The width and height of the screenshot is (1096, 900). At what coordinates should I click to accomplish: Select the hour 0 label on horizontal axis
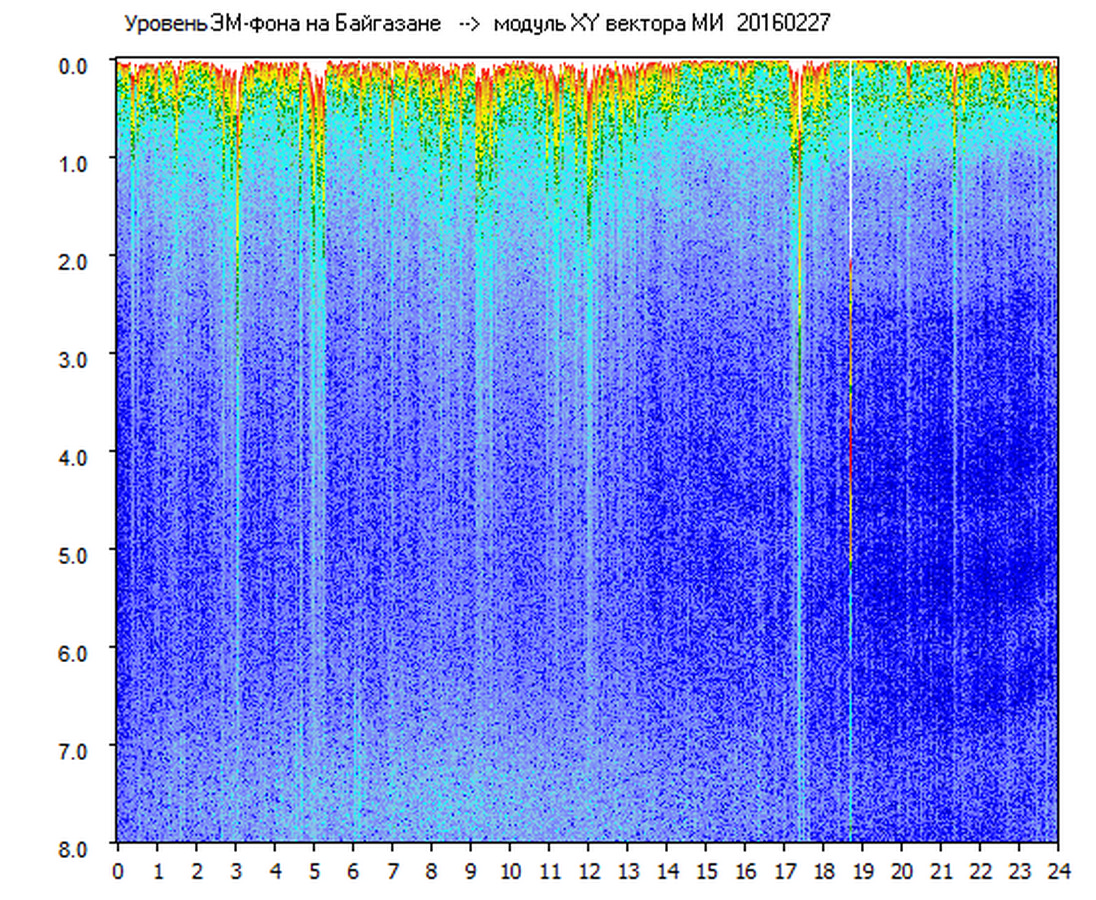[x=118, y=871]
